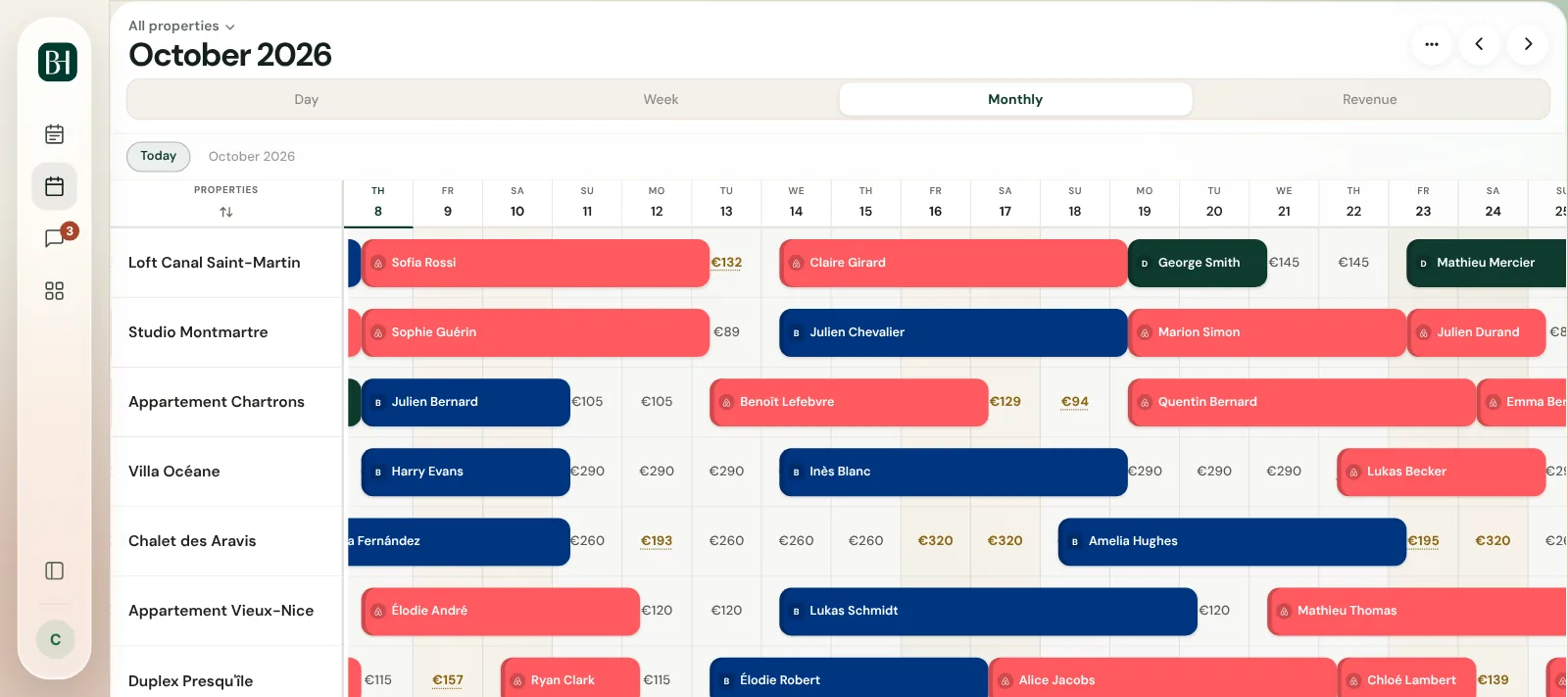Open Harry Evans's booking
The width and height of the screenshot is (1568, 697).
click(465, 472)
